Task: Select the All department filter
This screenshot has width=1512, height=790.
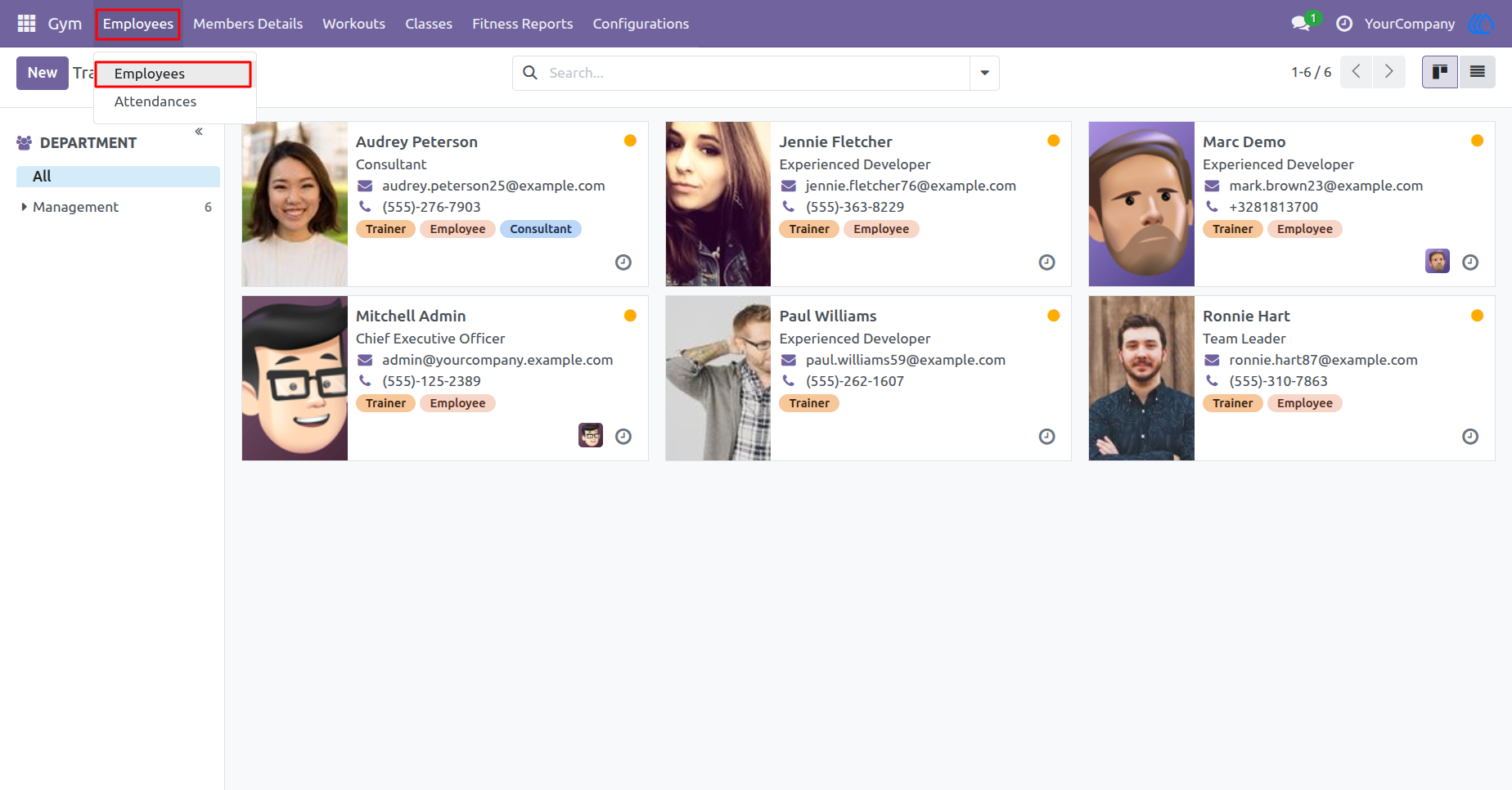Action: [118, 177]
